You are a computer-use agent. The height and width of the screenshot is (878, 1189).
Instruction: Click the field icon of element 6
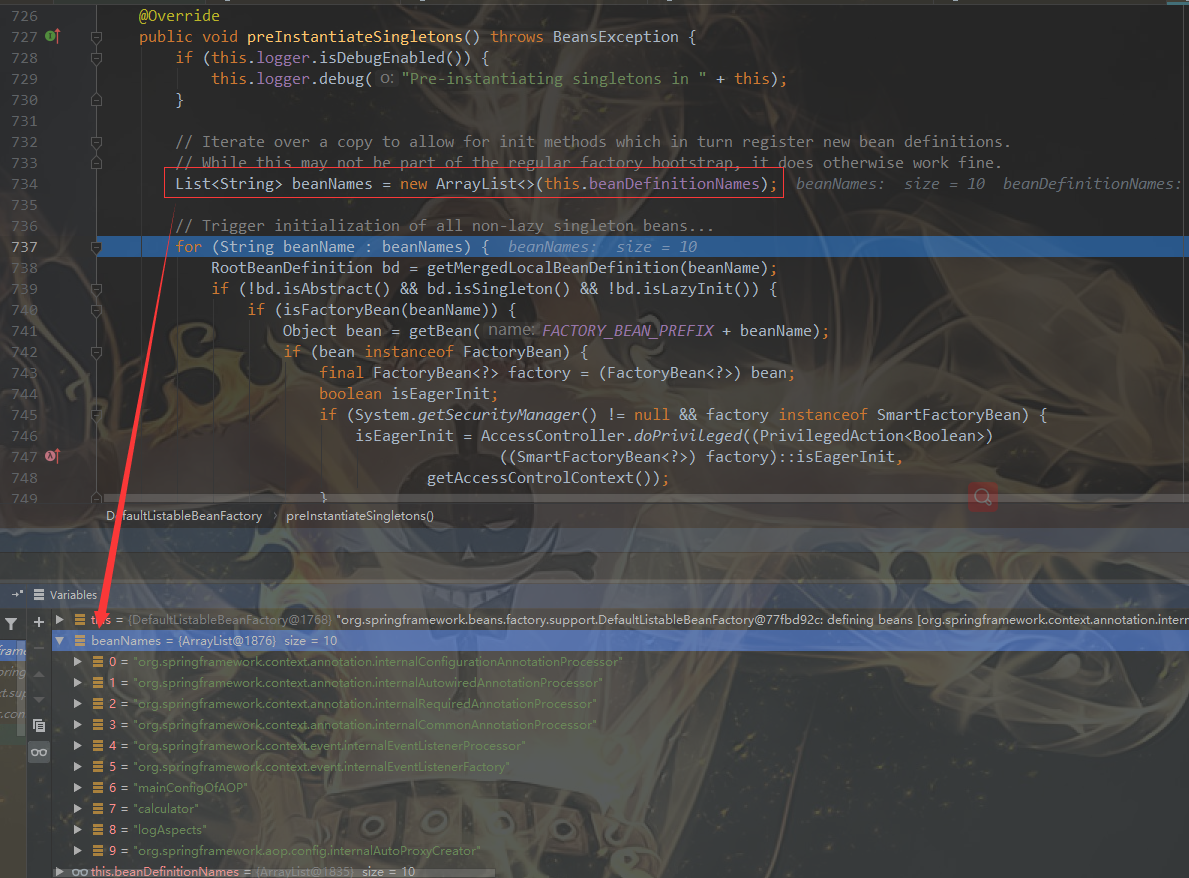98,788
